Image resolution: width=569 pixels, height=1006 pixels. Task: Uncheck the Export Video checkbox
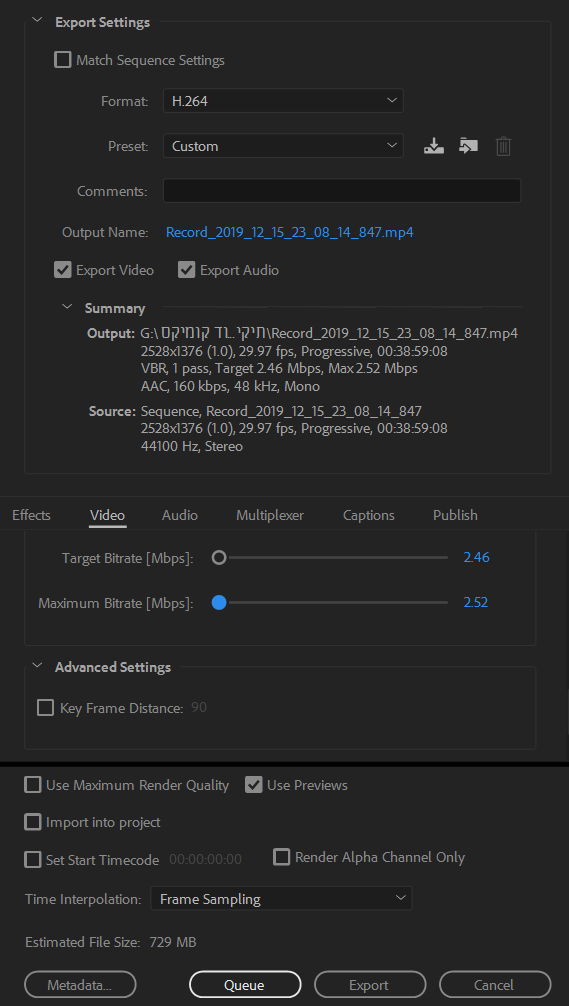tap(62, 270)
